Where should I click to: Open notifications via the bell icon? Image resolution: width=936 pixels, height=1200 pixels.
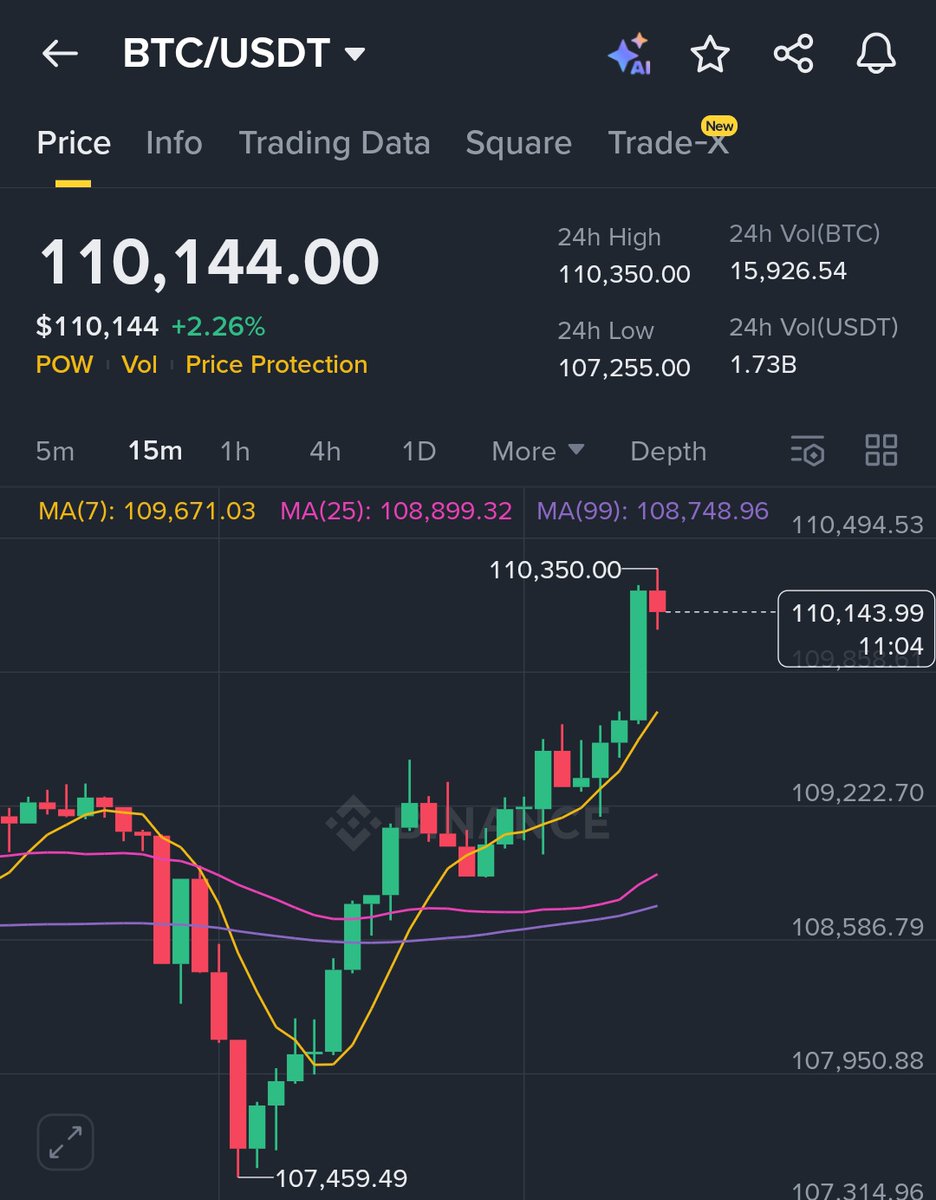(x=876, y=55)
